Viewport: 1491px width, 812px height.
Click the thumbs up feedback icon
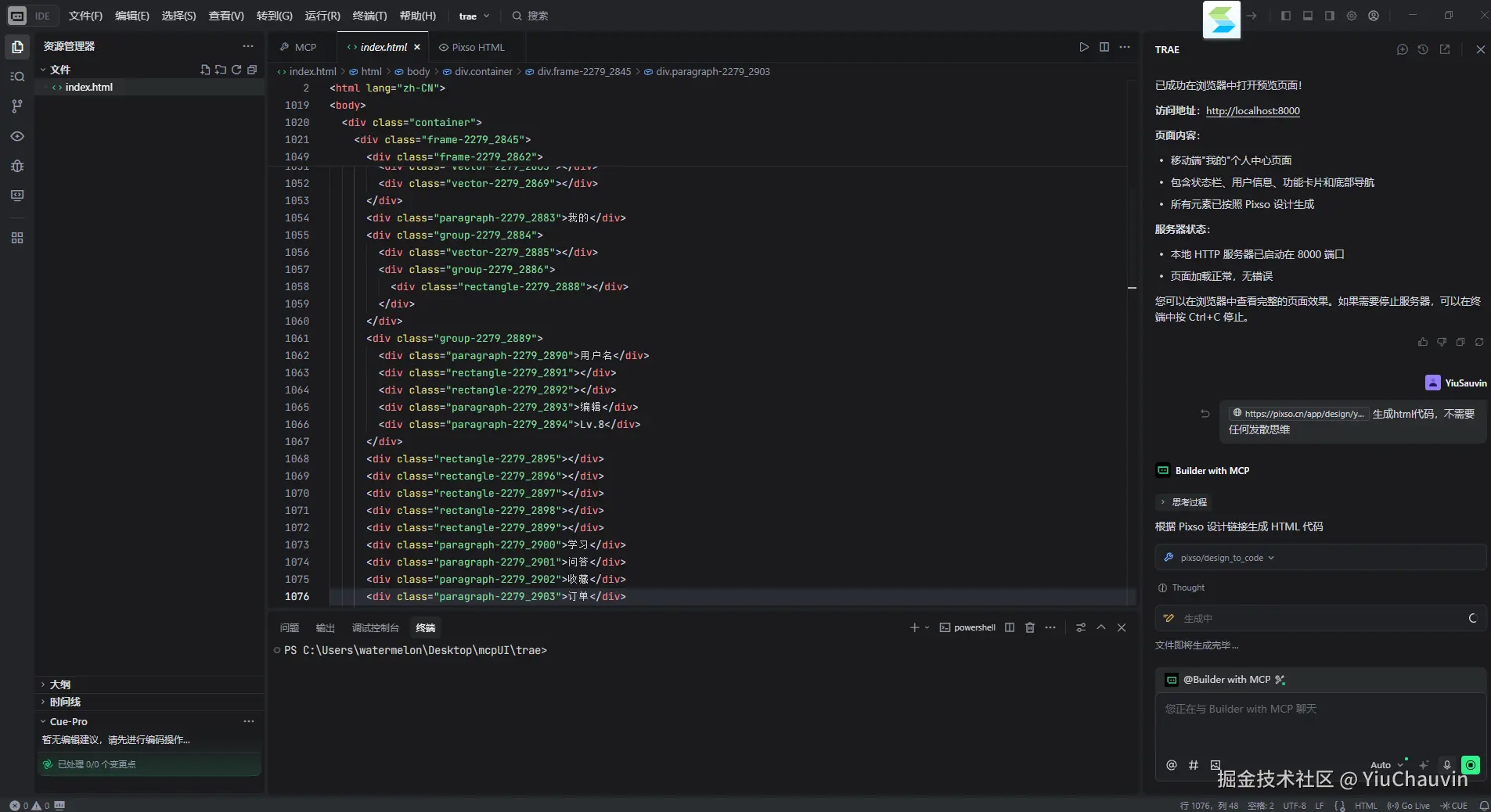[x=1423, y=342]
